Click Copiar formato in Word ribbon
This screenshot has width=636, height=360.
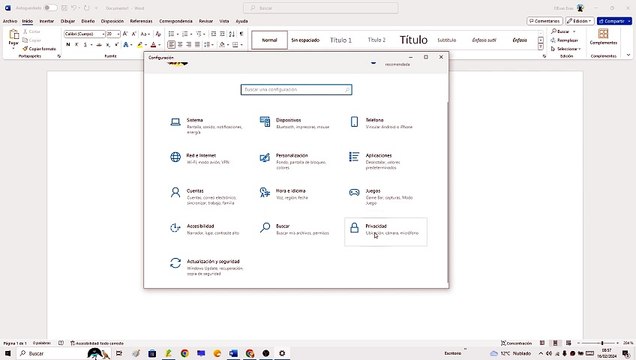[x=39, y=49]
